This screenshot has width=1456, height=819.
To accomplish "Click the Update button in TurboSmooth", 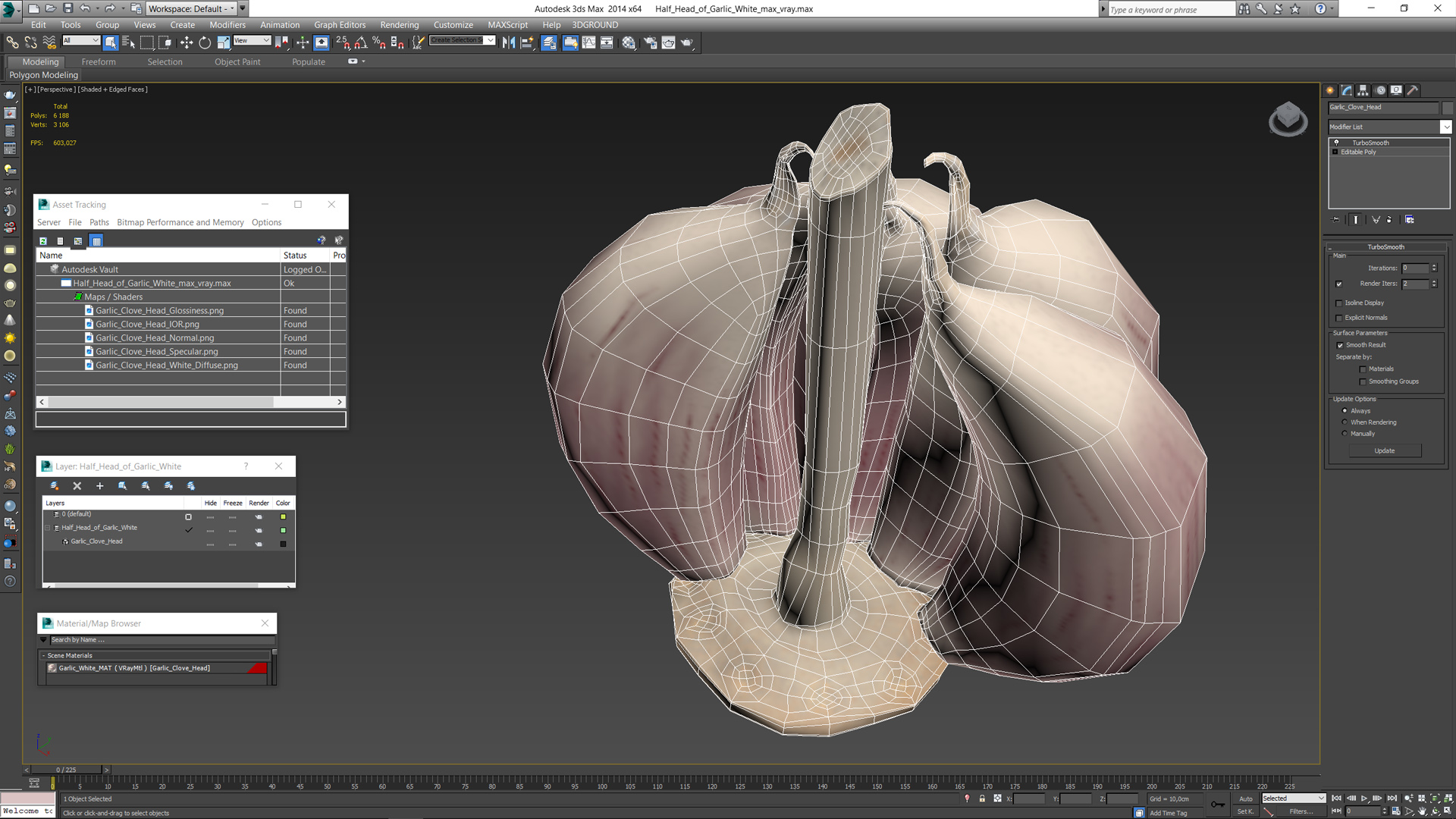I will (x=1385, y=450).
